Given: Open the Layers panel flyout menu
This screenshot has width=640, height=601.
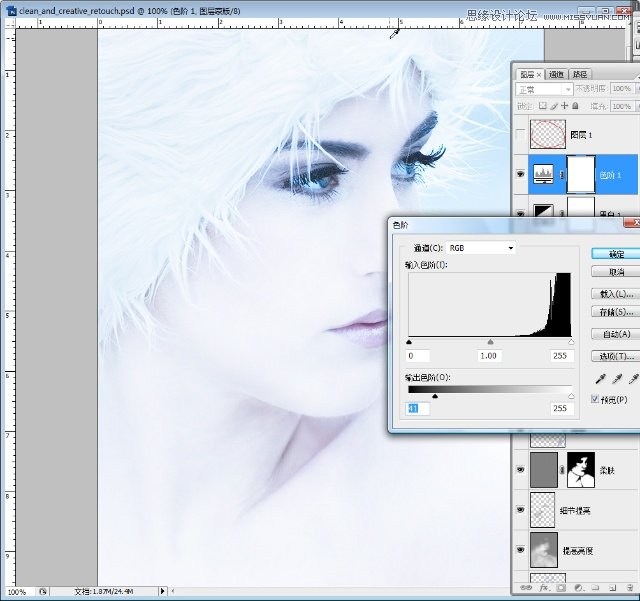Looking at the screenshot, I should tap(638, 75).
